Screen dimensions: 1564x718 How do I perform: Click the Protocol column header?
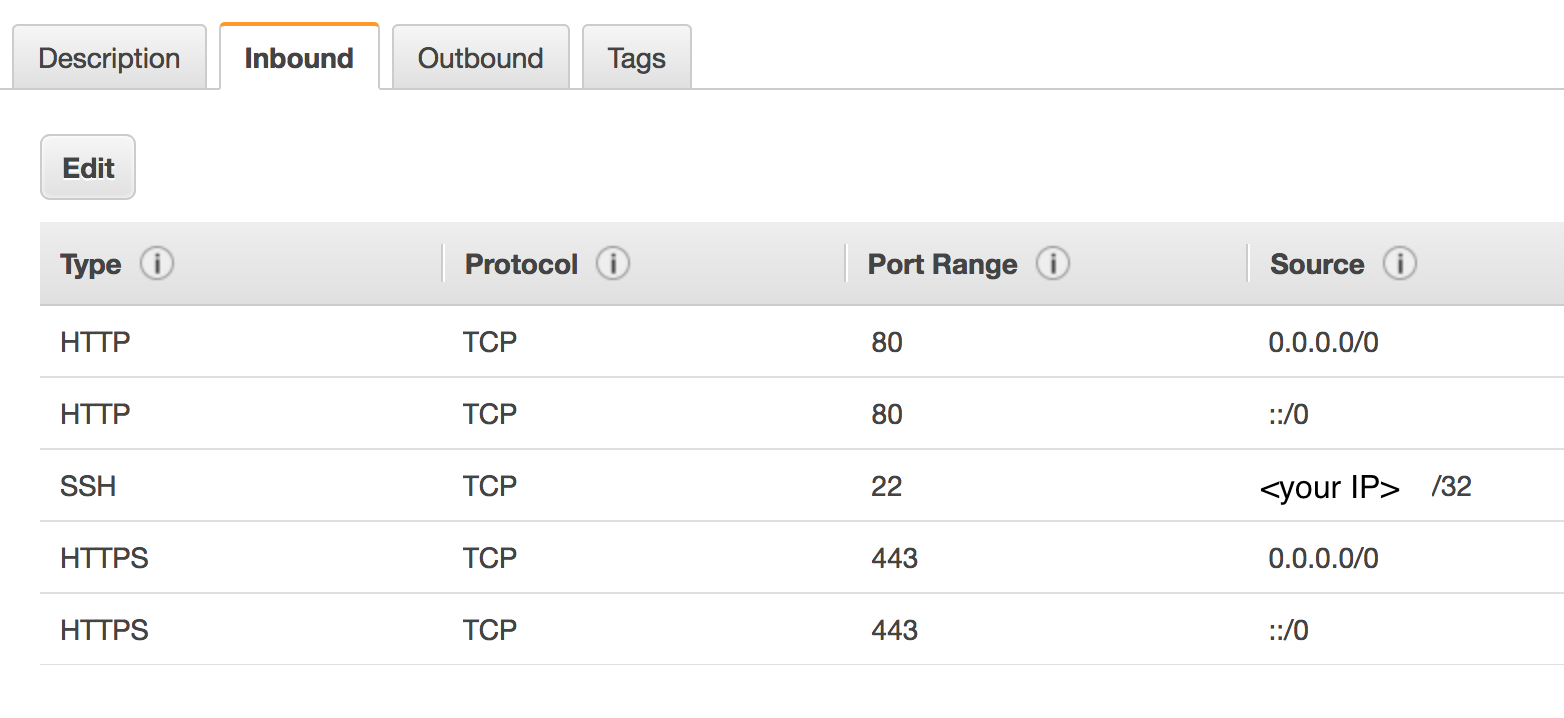click(522, 265)
